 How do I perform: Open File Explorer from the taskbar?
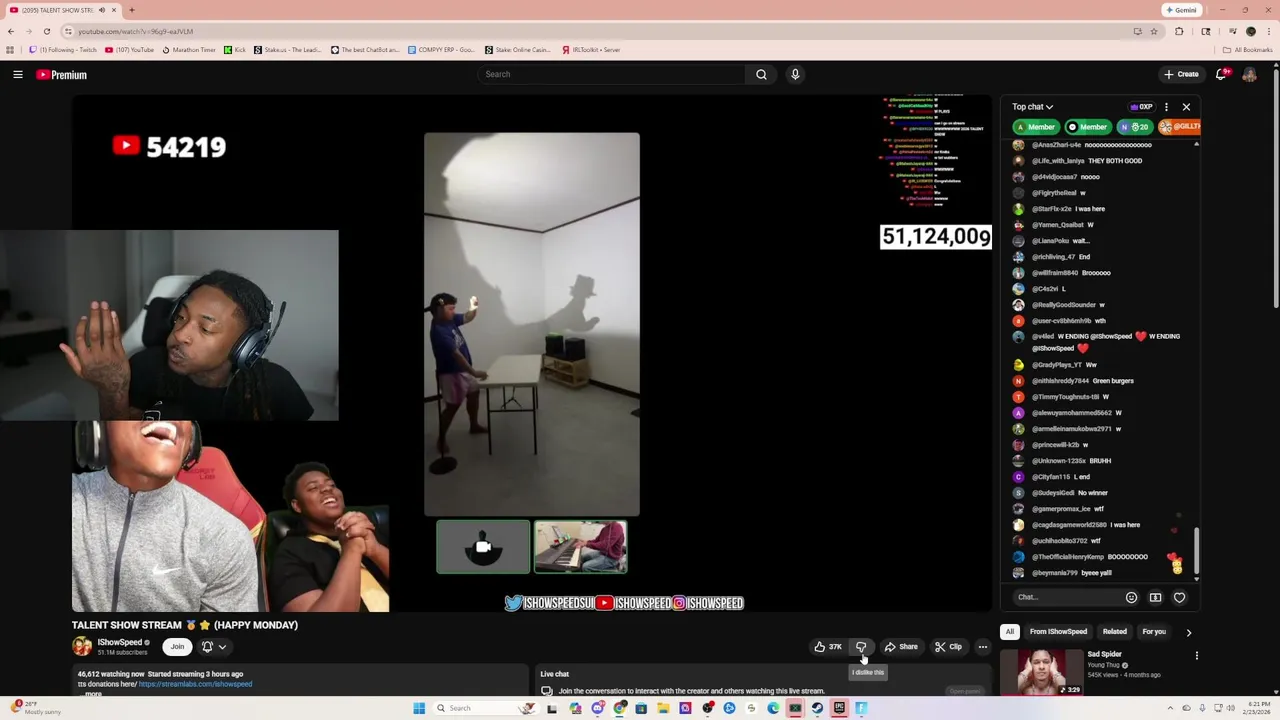click(x=663, y=708)
